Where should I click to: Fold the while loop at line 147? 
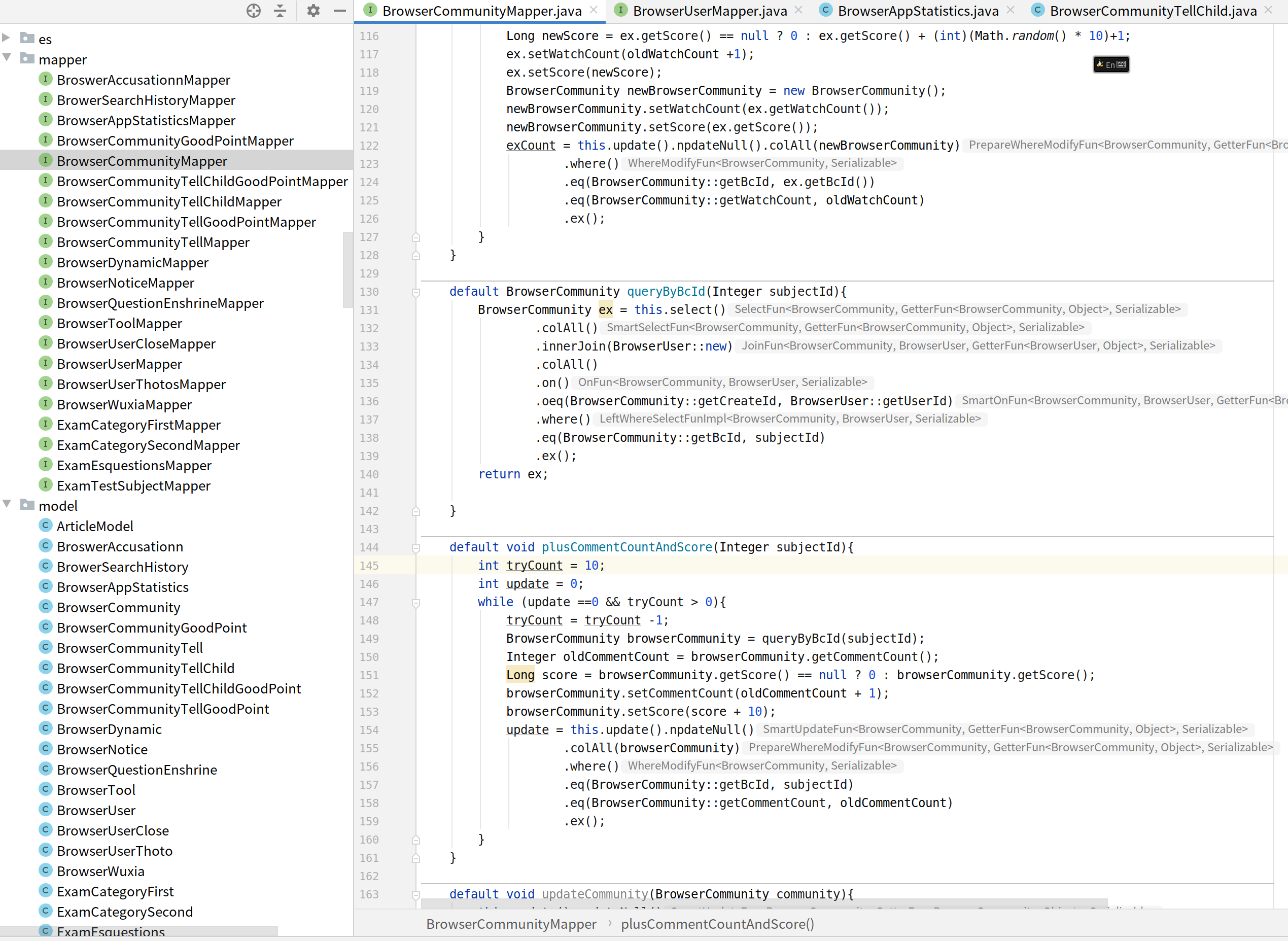point(416,603)
